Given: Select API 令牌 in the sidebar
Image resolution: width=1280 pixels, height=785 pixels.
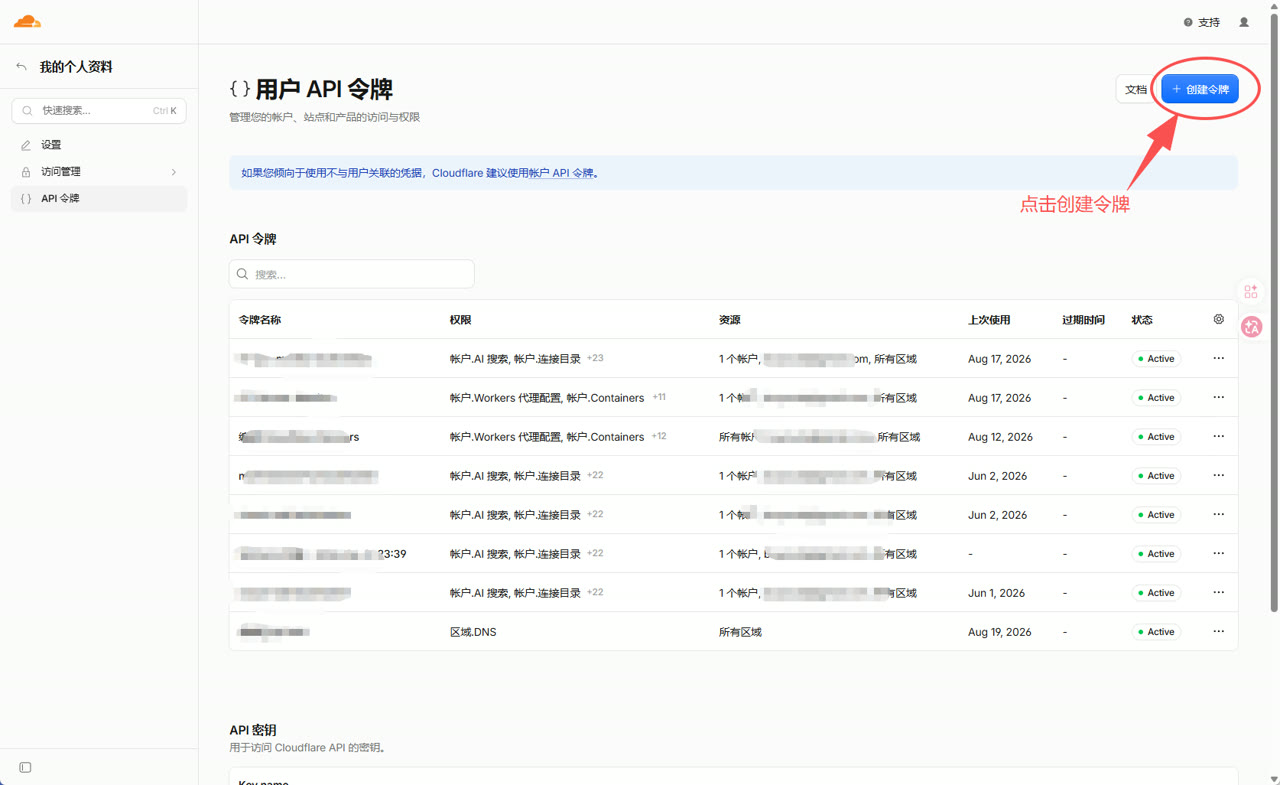Looking at the screenshot, I should 99,199.
